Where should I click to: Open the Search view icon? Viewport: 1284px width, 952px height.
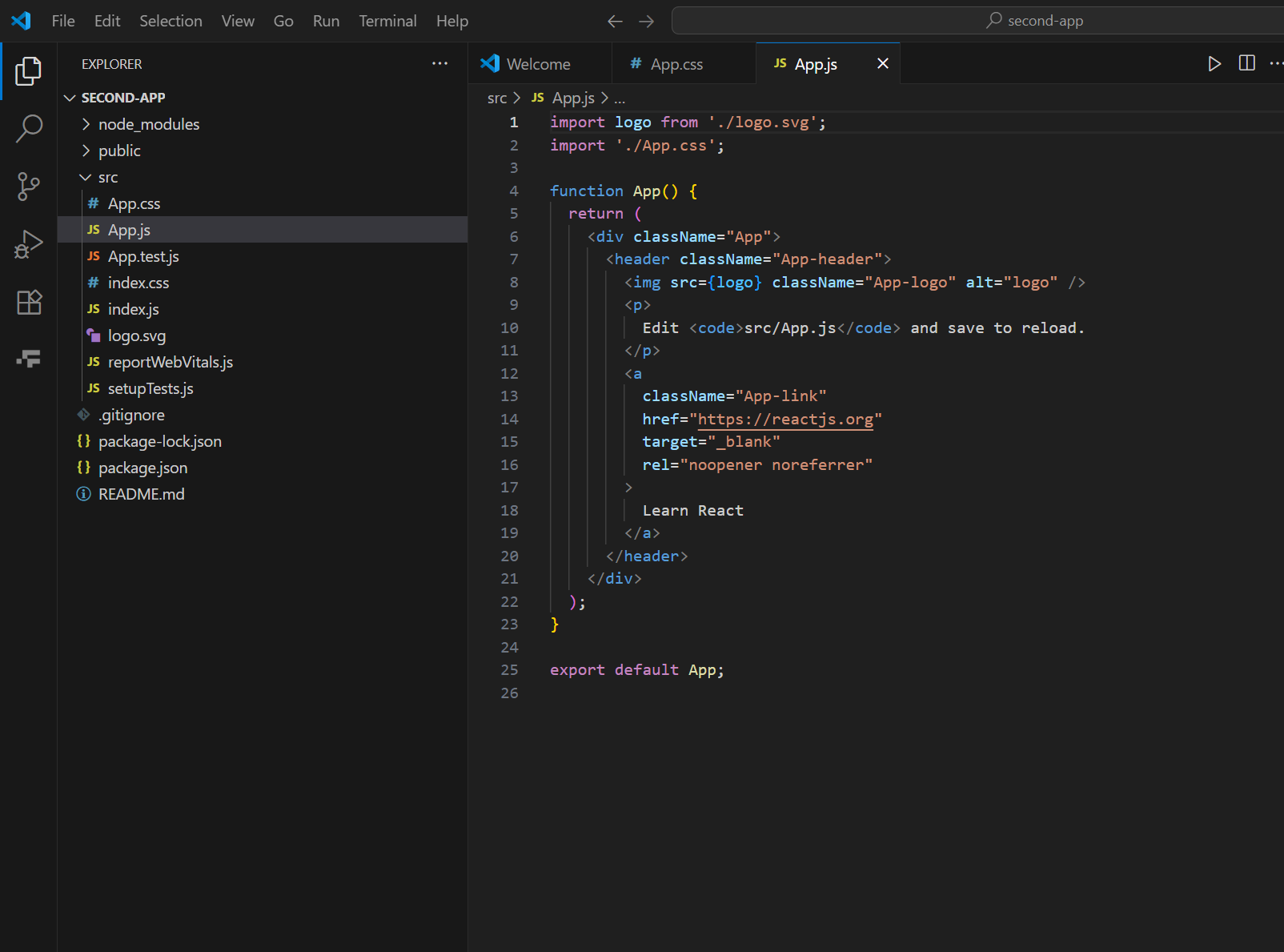coord(29,128)
